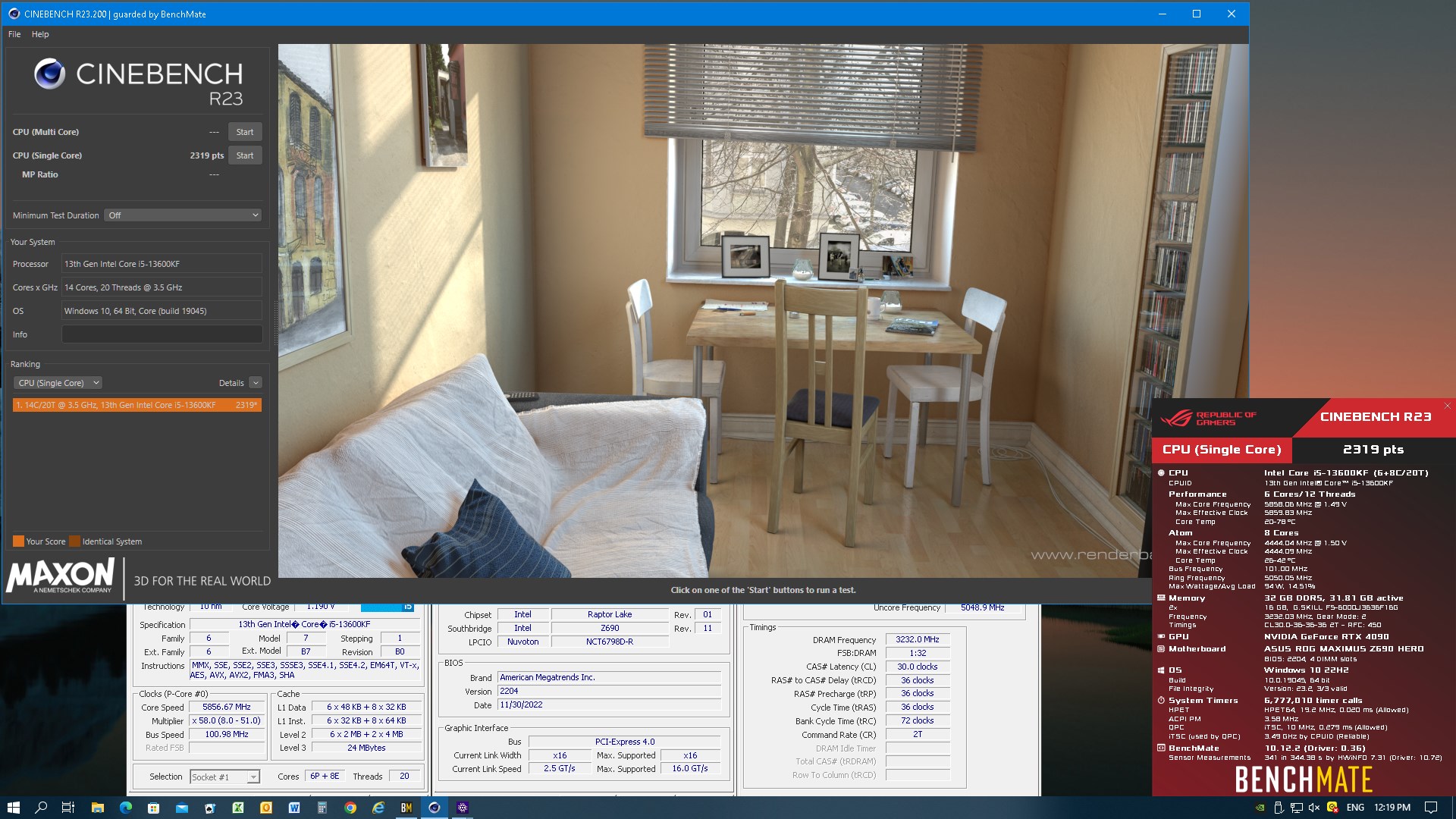Click BenchMate Motherboard ASUS ROG MAXIMUS entry

pyautogui.click(x=1343, y=648)
